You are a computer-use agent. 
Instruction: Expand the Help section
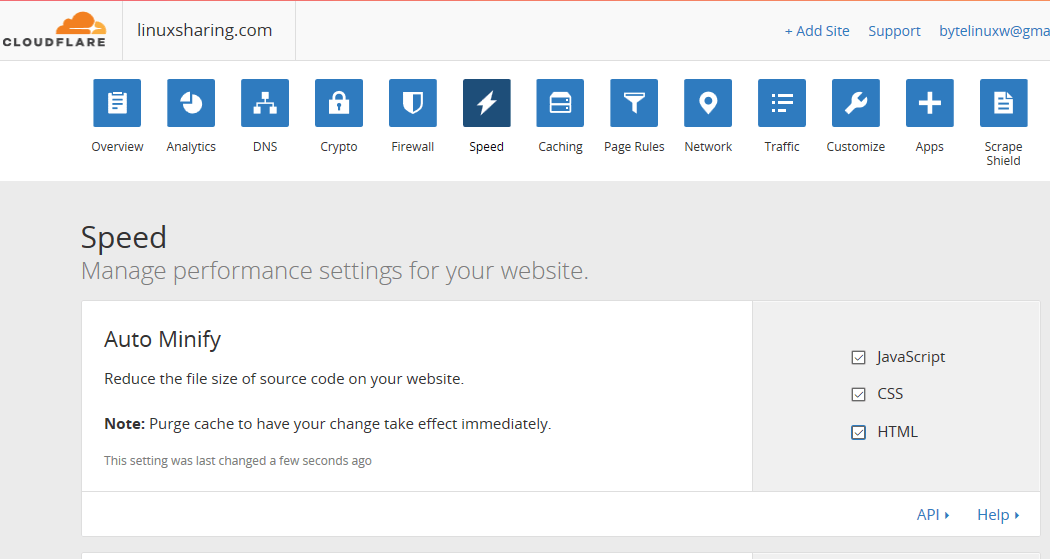[997, 515]
